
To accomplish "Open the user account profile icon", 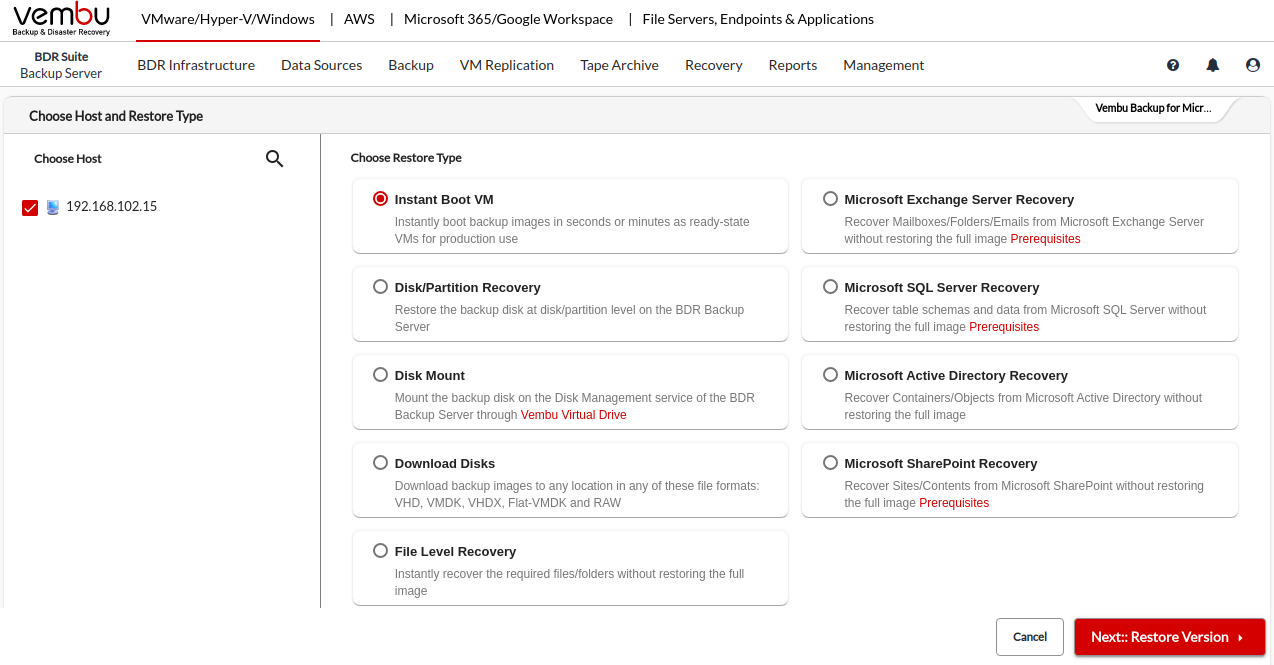I will point(1253,65).
